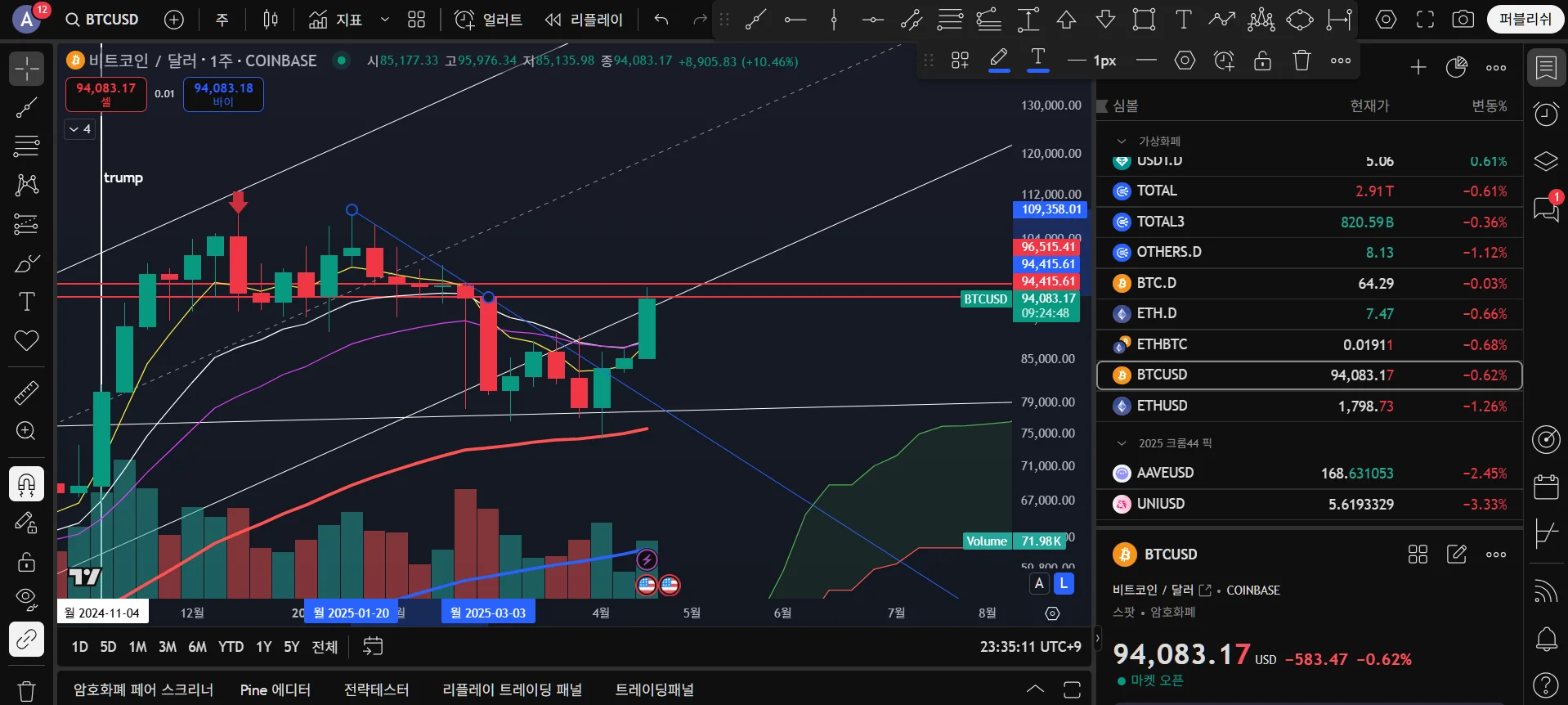Start the 리플레이 bar replay
Screen dimensions: 1568x705
pos(585,20)
